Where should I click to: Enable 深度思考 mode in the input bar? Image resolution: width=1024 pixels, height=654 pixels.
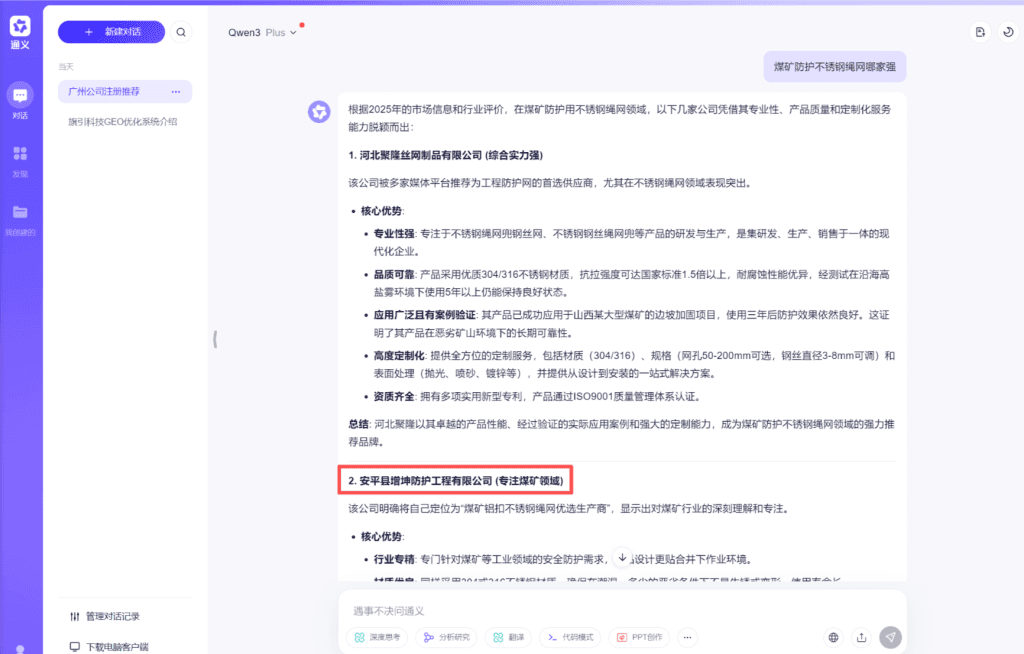coord(377,637)
